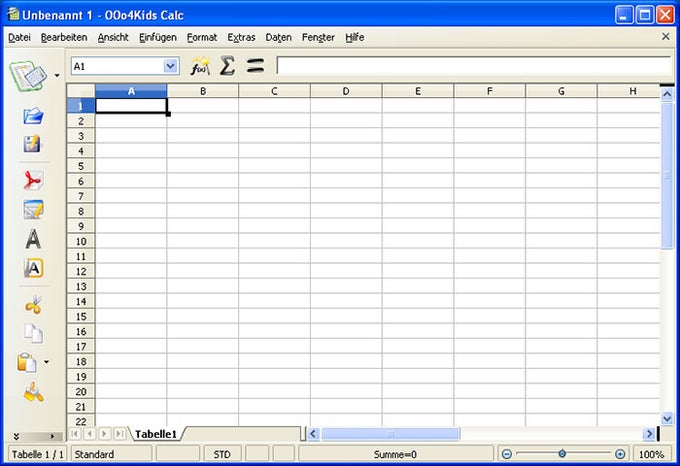Close the document with the menu bar X
The width and height of the screenshot is (680, 466).
click(666, 37)
